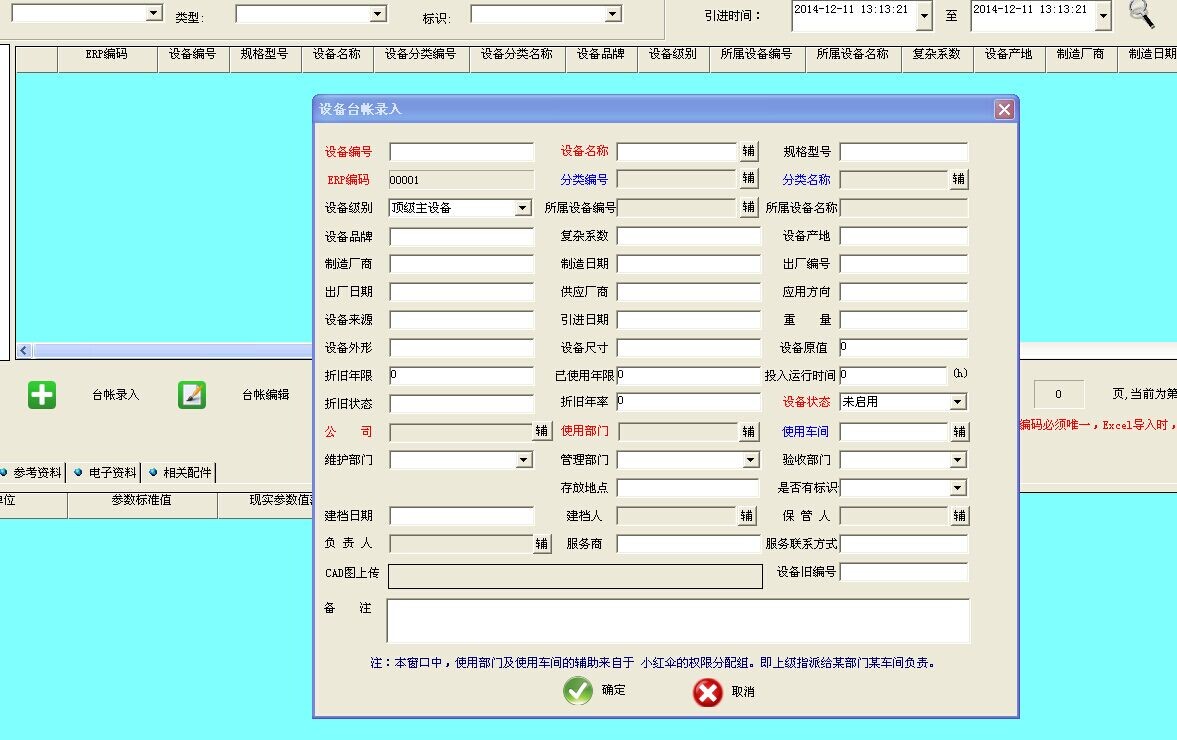Open the 类型 dropdown in the top filter bar
This screenshot has height=740, width=1177.
[x=378, y=14]
